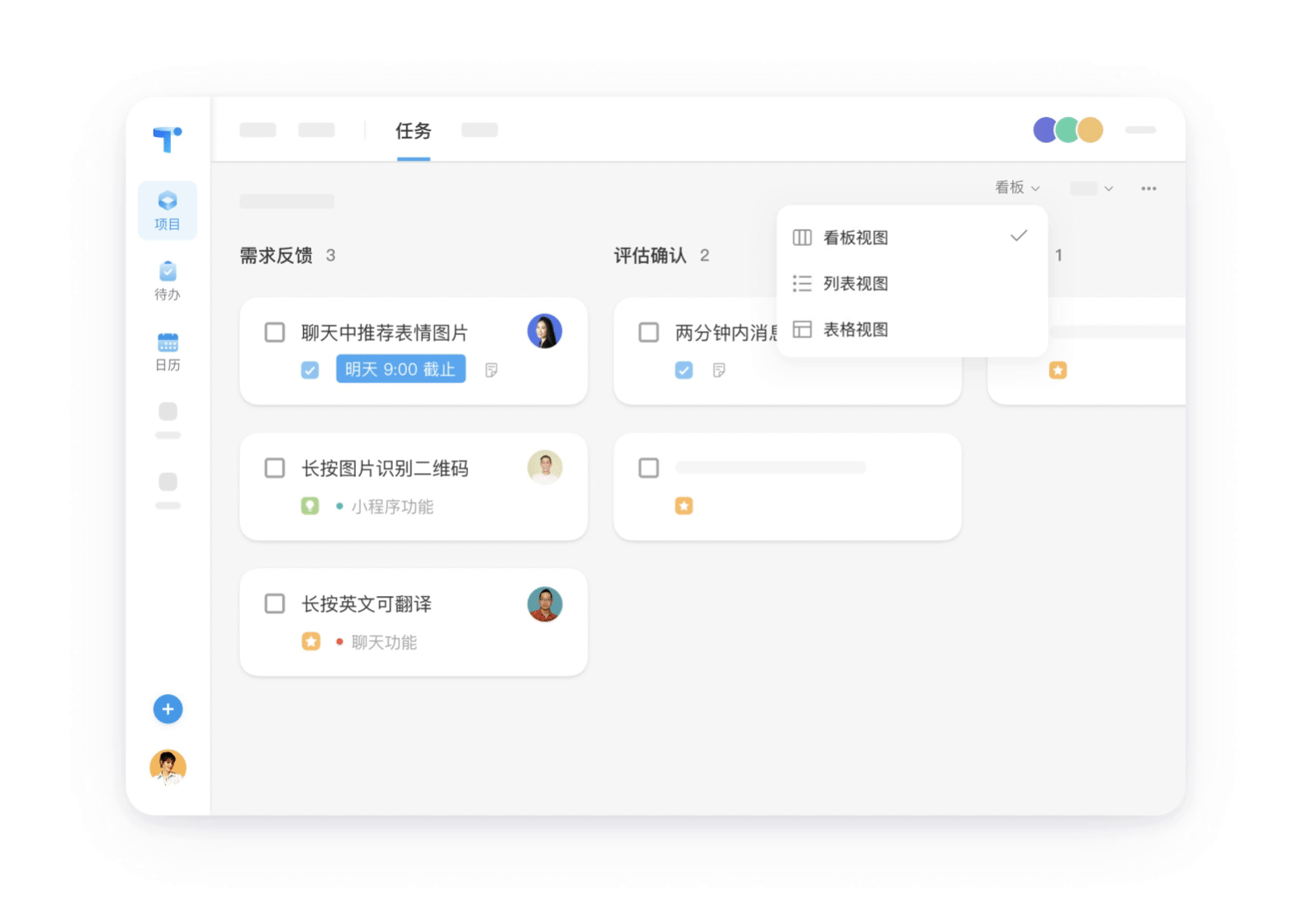Open the three-dot more options menu

(x=1148, y=189)
